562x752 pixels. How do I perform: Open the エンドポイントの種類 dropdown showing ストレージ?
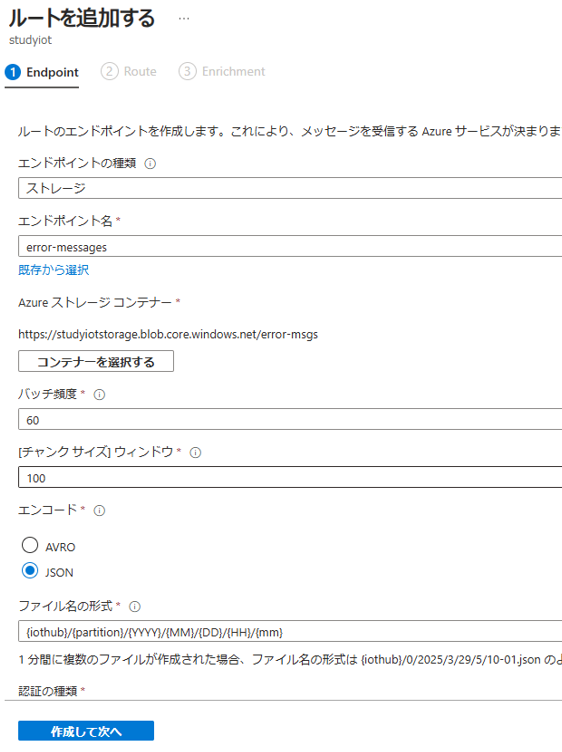point(290,188)
